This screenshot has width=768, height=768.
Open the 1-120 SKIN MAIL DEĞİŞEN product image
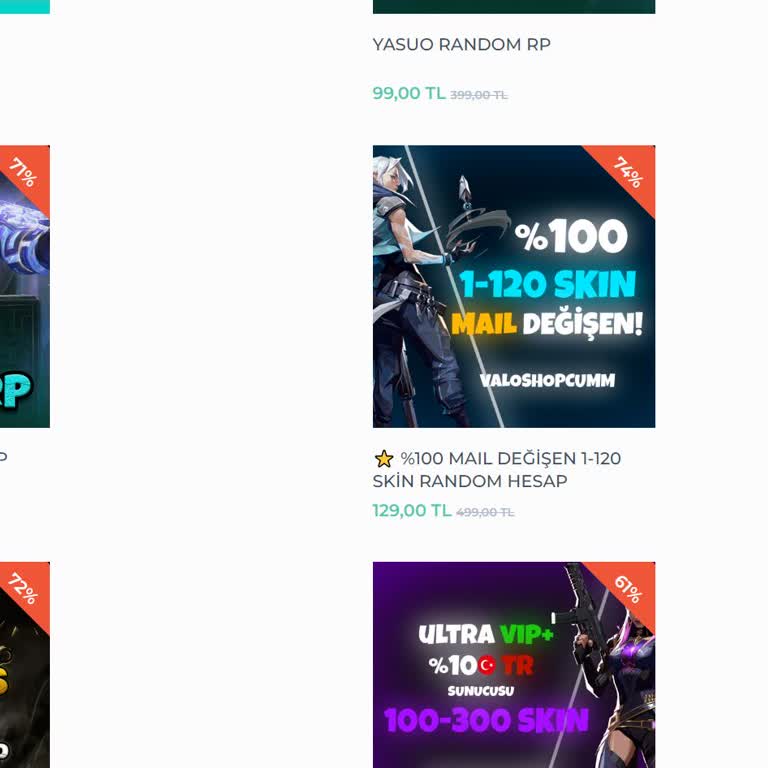tap(514, 287)
